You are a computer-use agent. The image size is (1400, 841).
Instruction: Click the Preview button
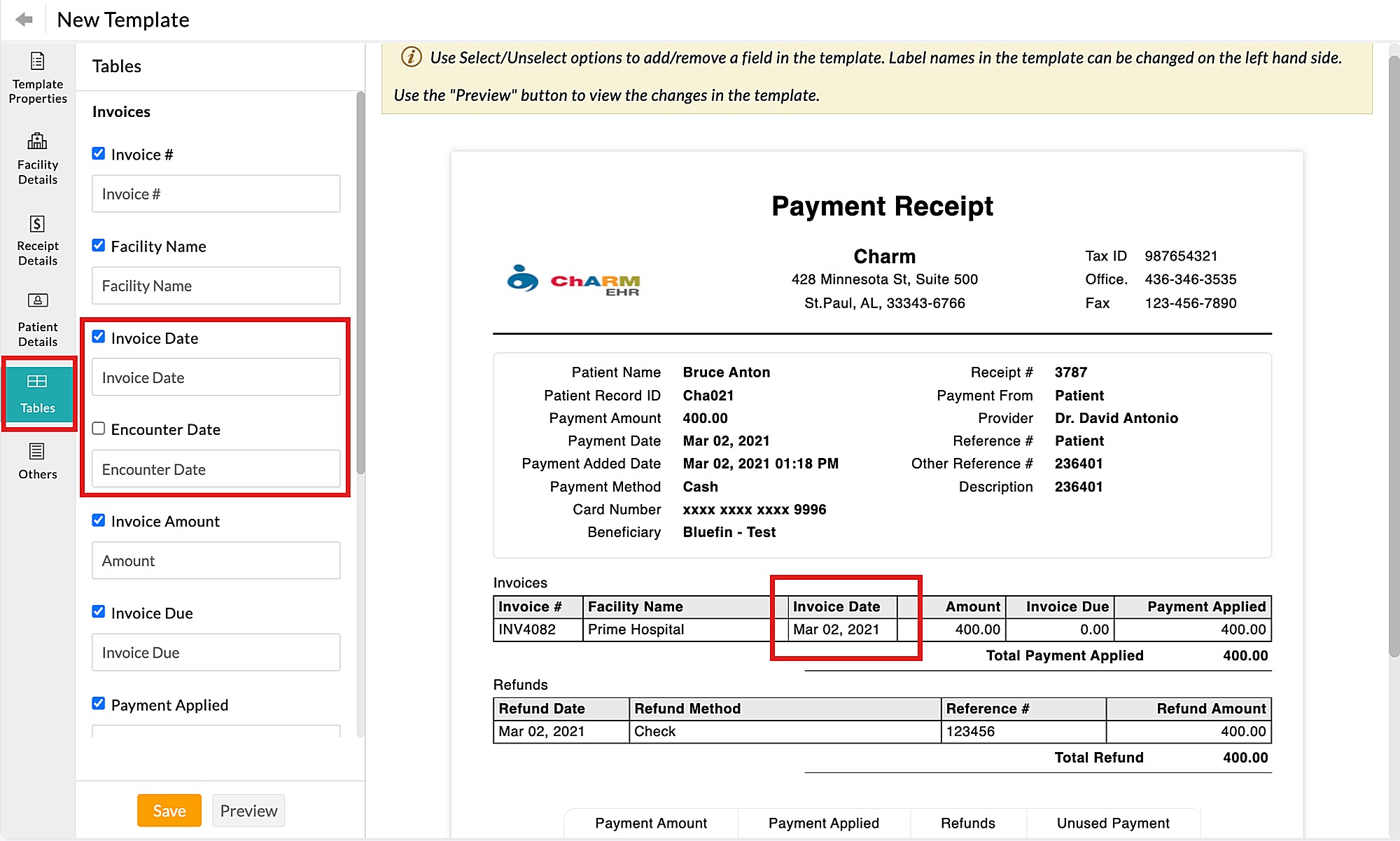(x=248, y=810)
